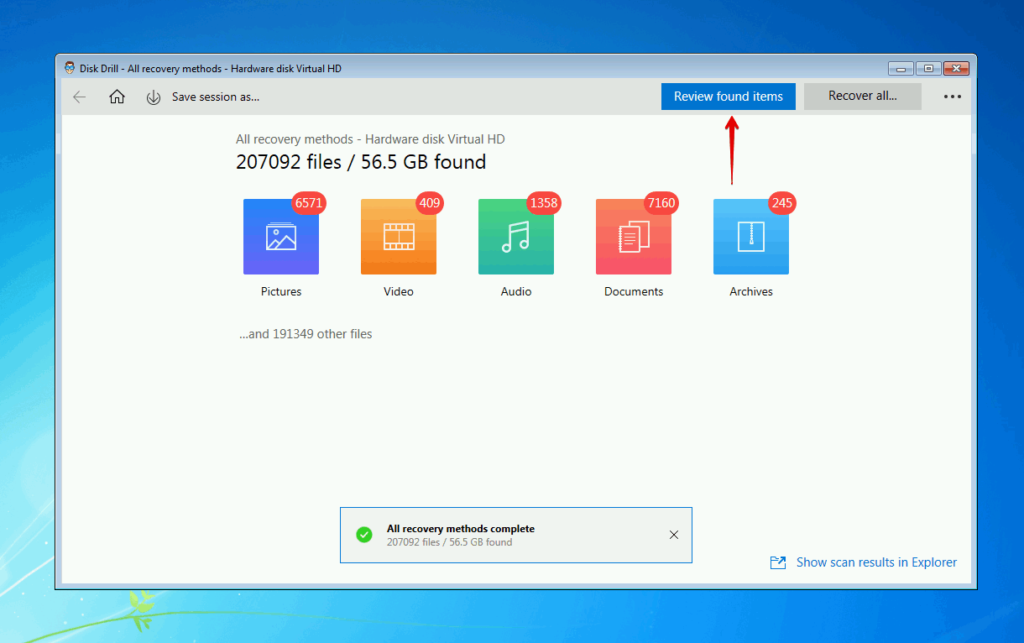Open the Pictures category
Viewport: 1024px width, 643px height.
pos(281,236)
